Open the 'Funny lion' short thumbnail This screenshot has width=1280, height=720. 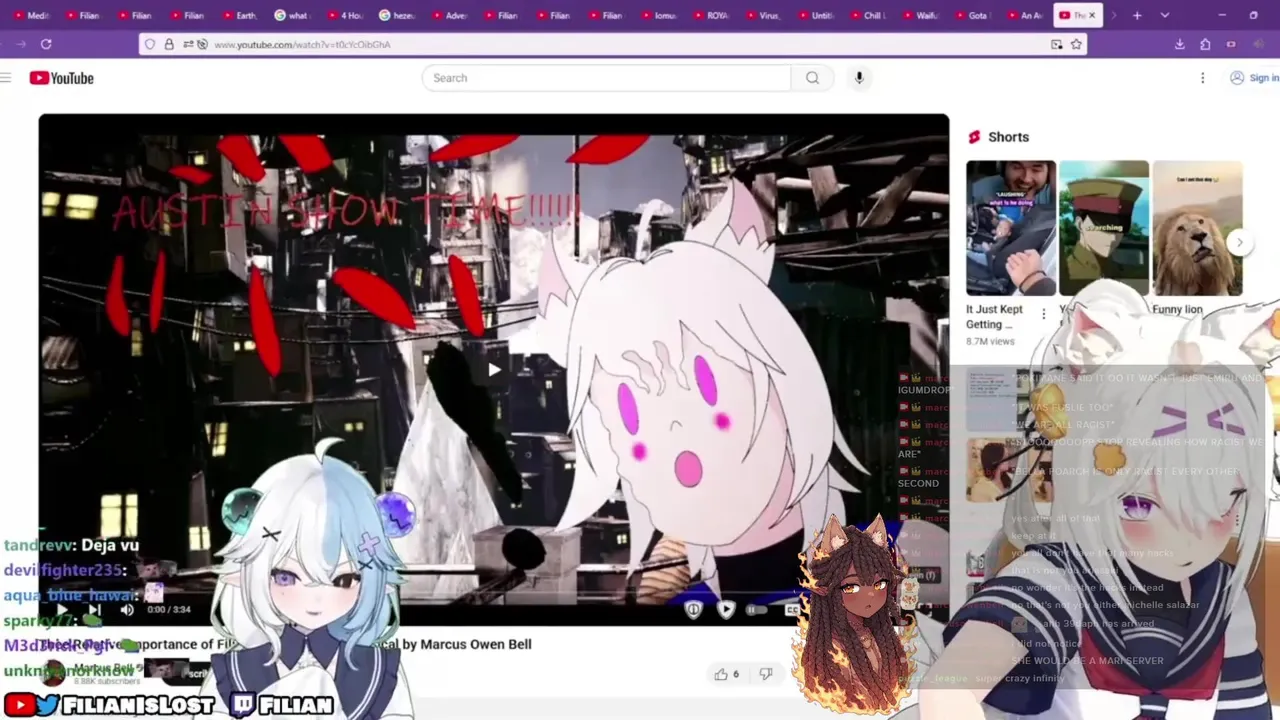tap(1197, 228)
